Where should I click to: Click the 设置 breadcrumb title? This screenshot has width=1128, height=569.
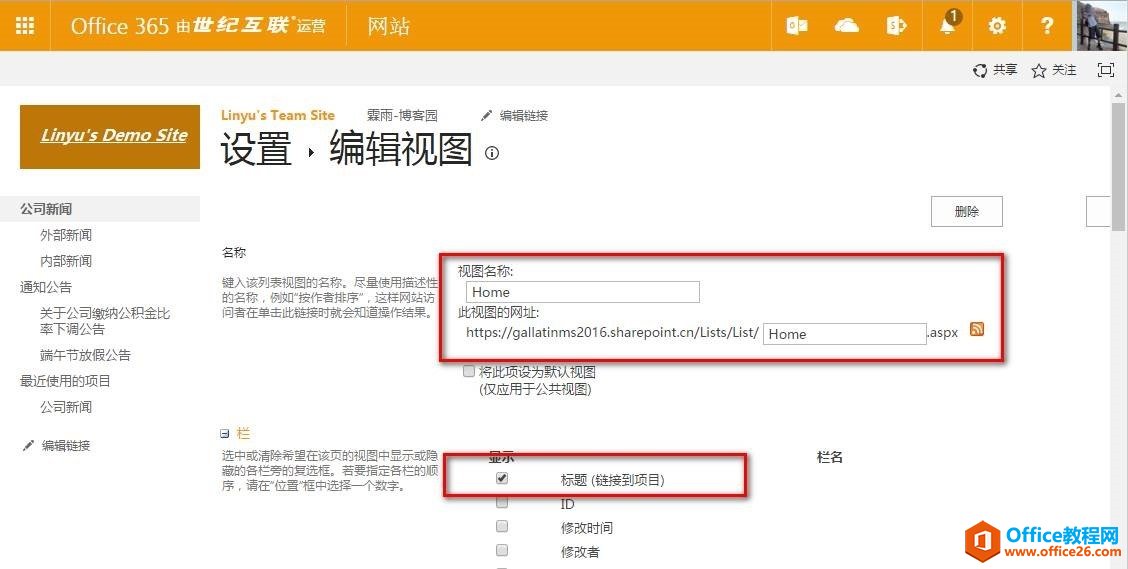coord(256,150)
